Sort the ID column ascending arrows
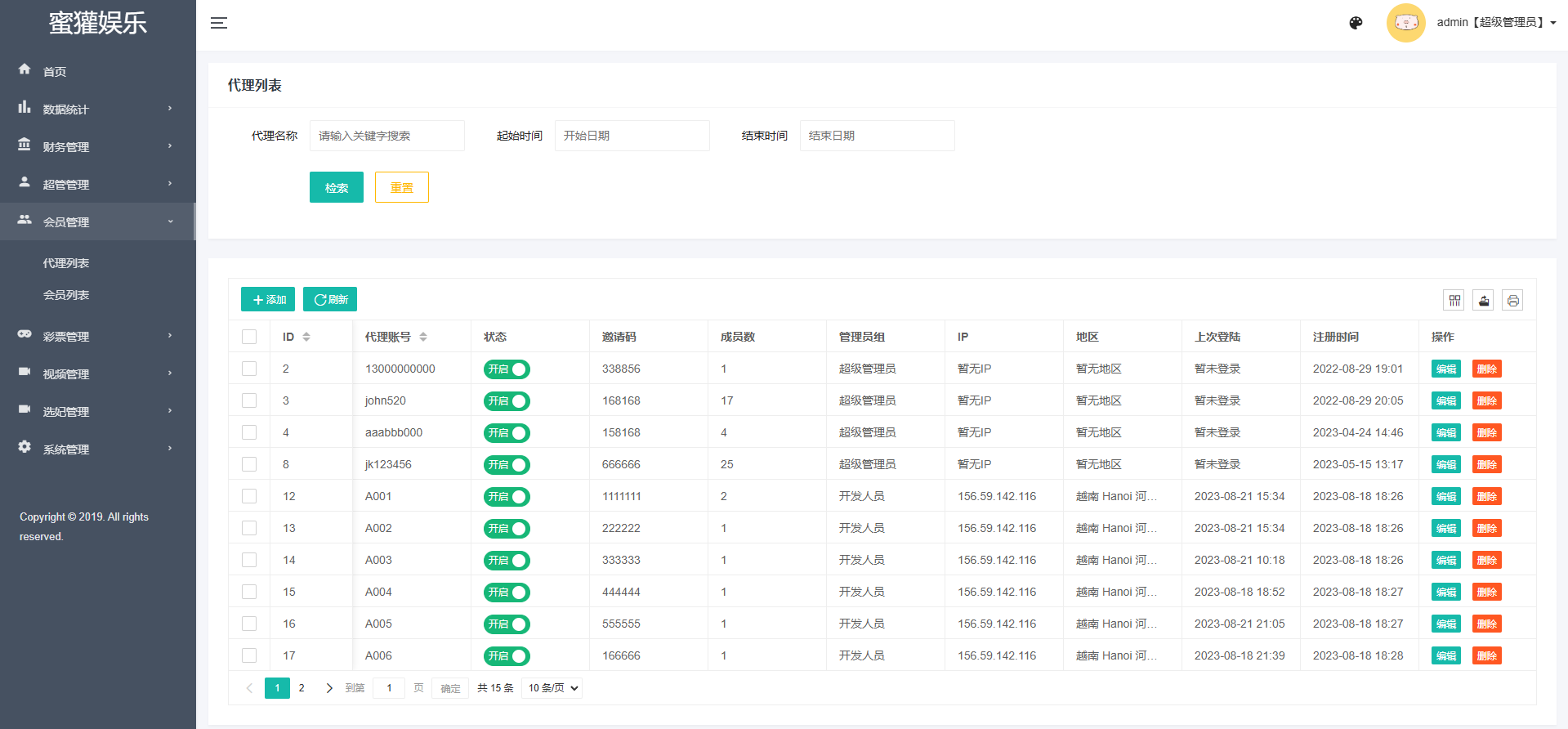This screenshot has width=1568, height=729. point(306,333)
